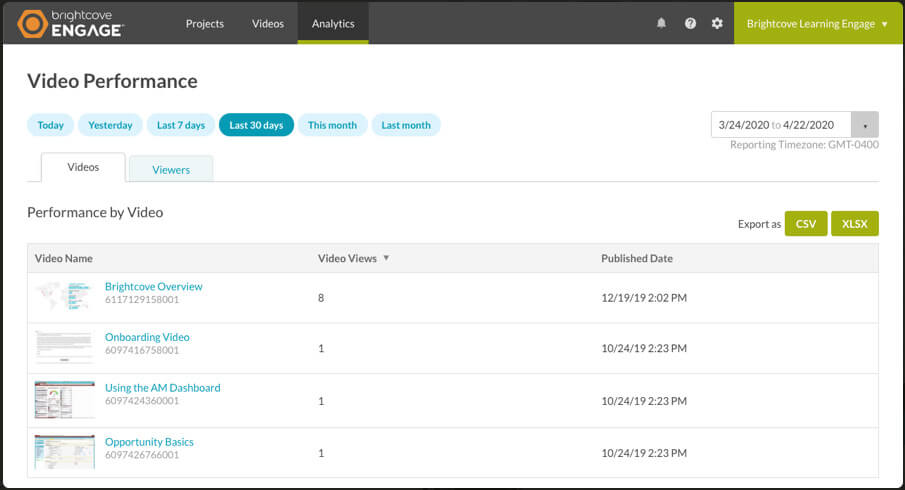Click the Opportunity Basics thumbnail
905x490 pixels.
point(64,451)
